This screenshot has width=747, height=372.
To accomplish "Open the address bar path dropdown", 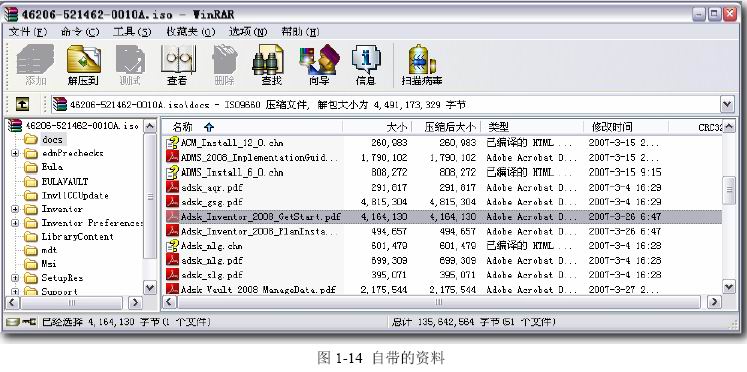I will 727,104.
